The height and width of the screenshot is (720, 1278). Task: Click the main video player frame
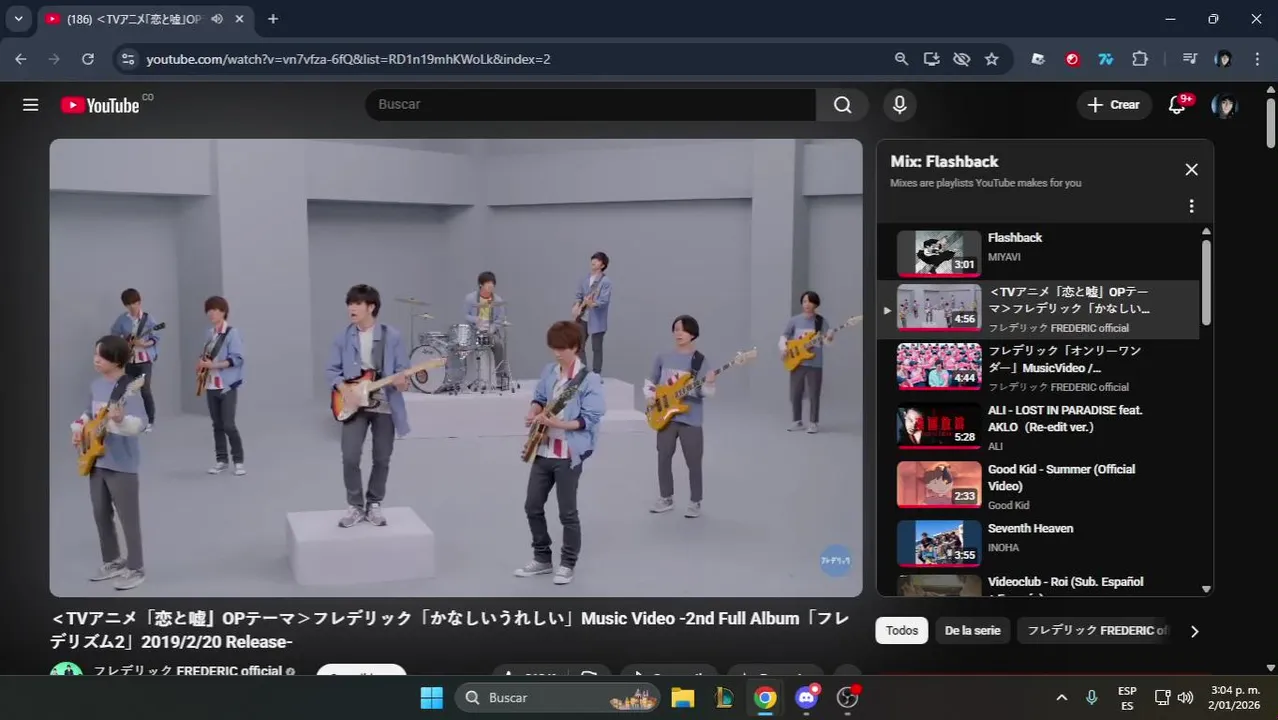coord(456,368)
